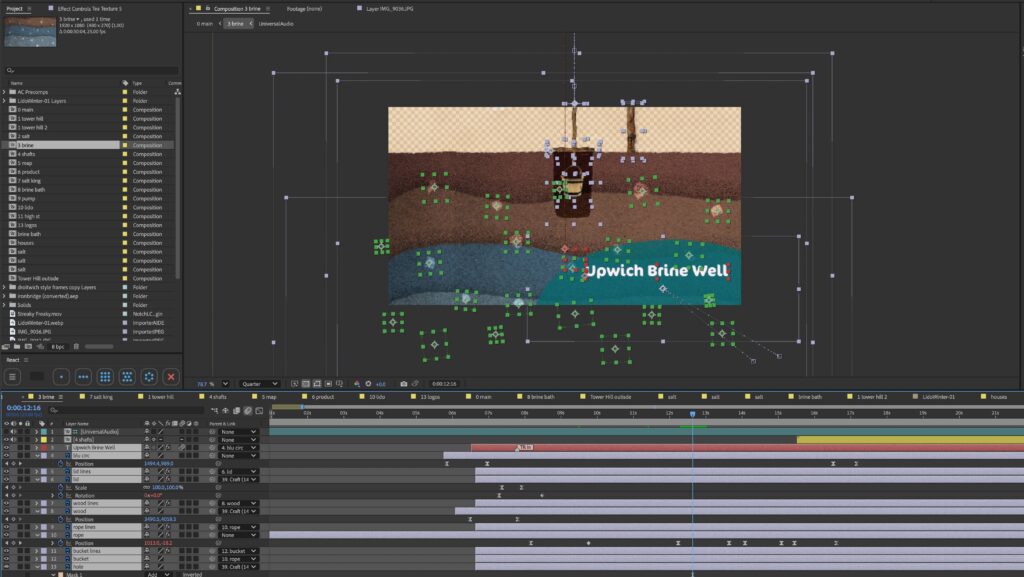Viewport: 1024px width, 577px height.
Task: Open Mask 1 mode dropdown set to Add
Action: click(x=157, y=574)
